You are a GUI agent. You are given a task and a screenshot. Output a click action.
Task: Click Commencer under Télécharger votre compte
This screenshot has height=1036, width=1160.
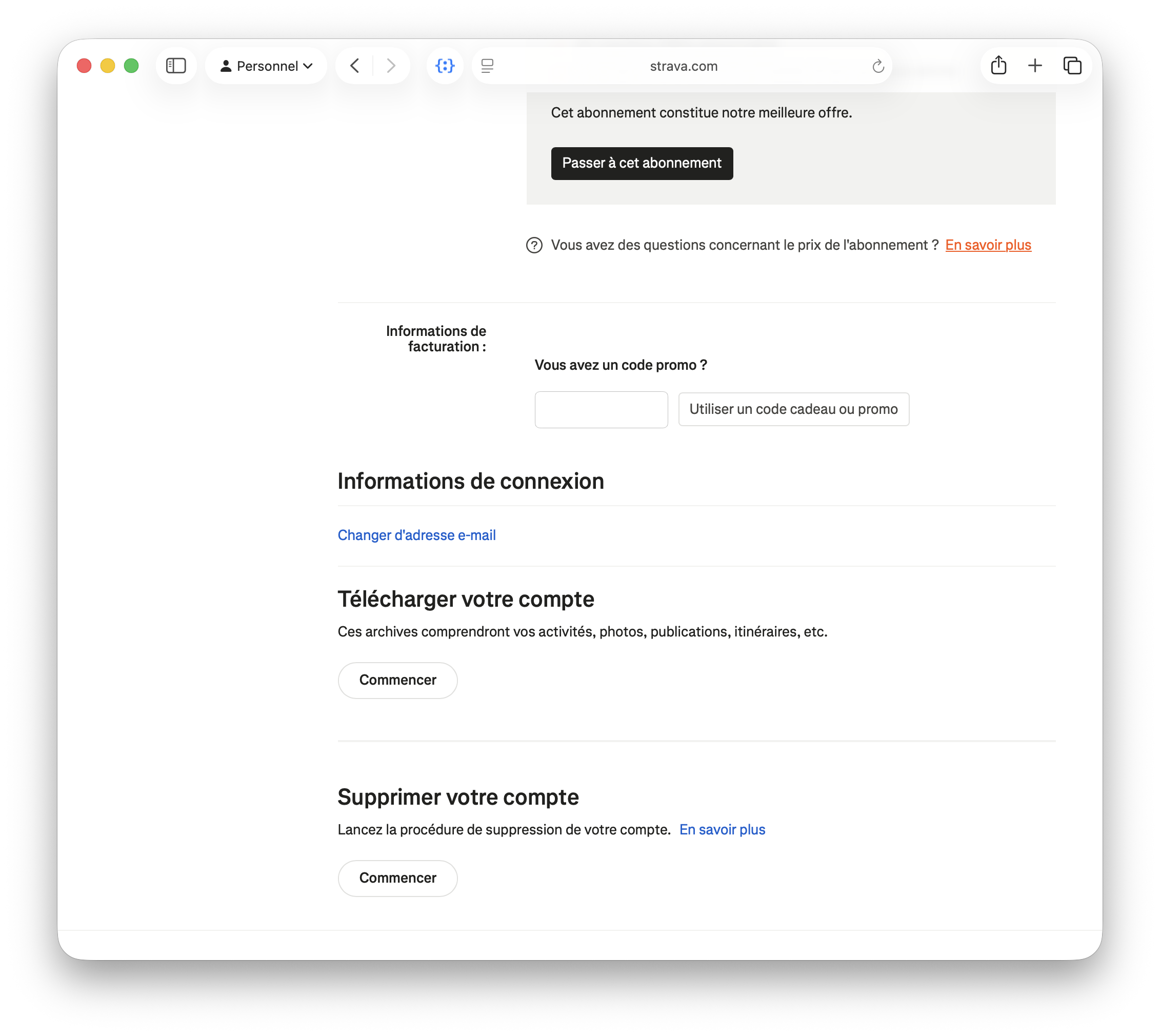coord(398,680)
